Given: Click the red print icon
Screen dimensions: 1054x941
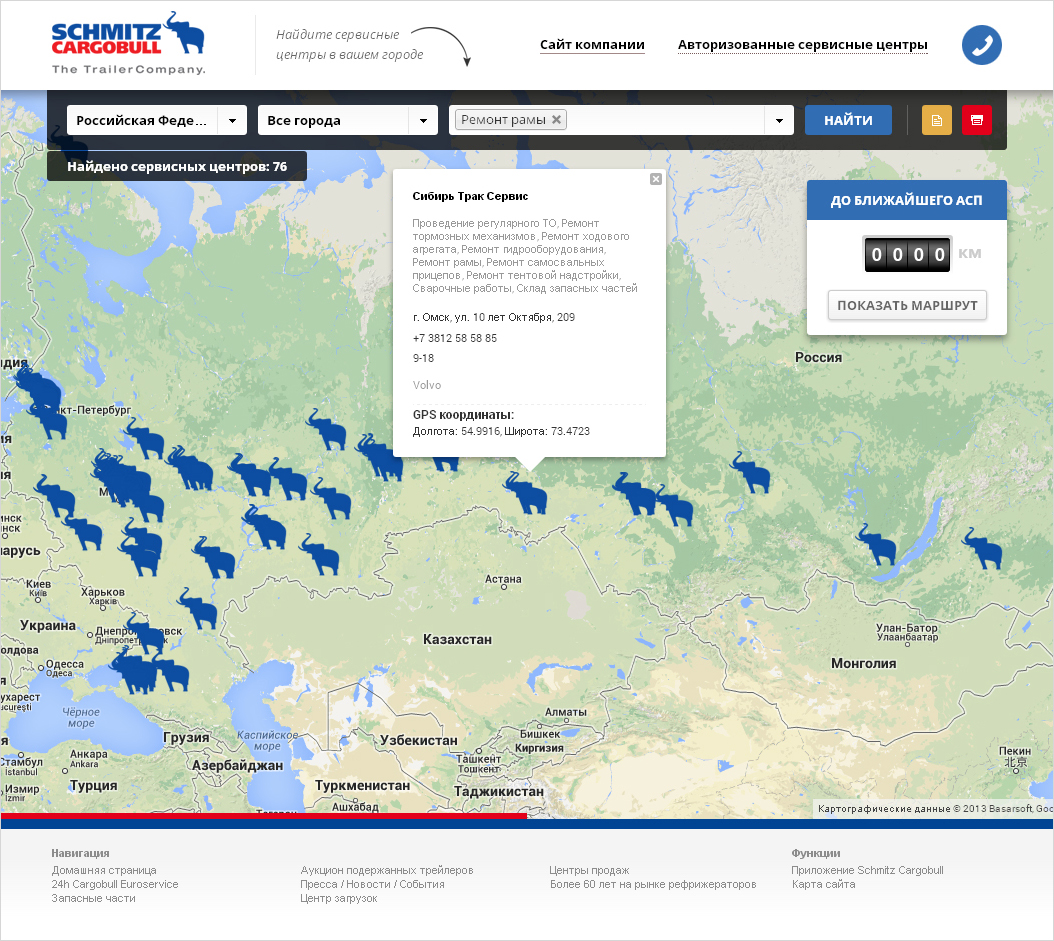Looking at the screenshot, I should (977, 120).
